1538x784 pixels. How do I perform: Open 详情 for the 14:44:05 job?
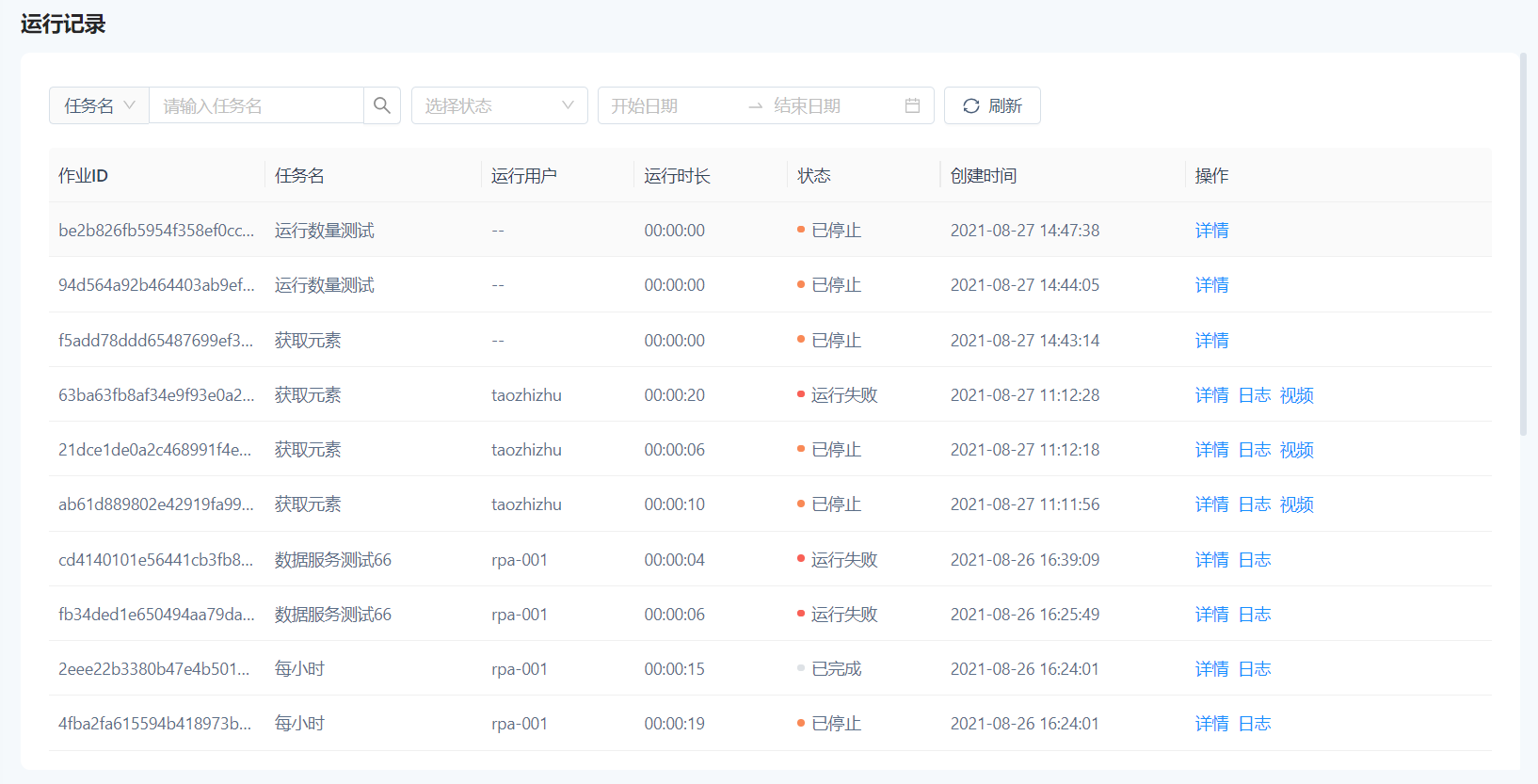tap(1211, 285)
